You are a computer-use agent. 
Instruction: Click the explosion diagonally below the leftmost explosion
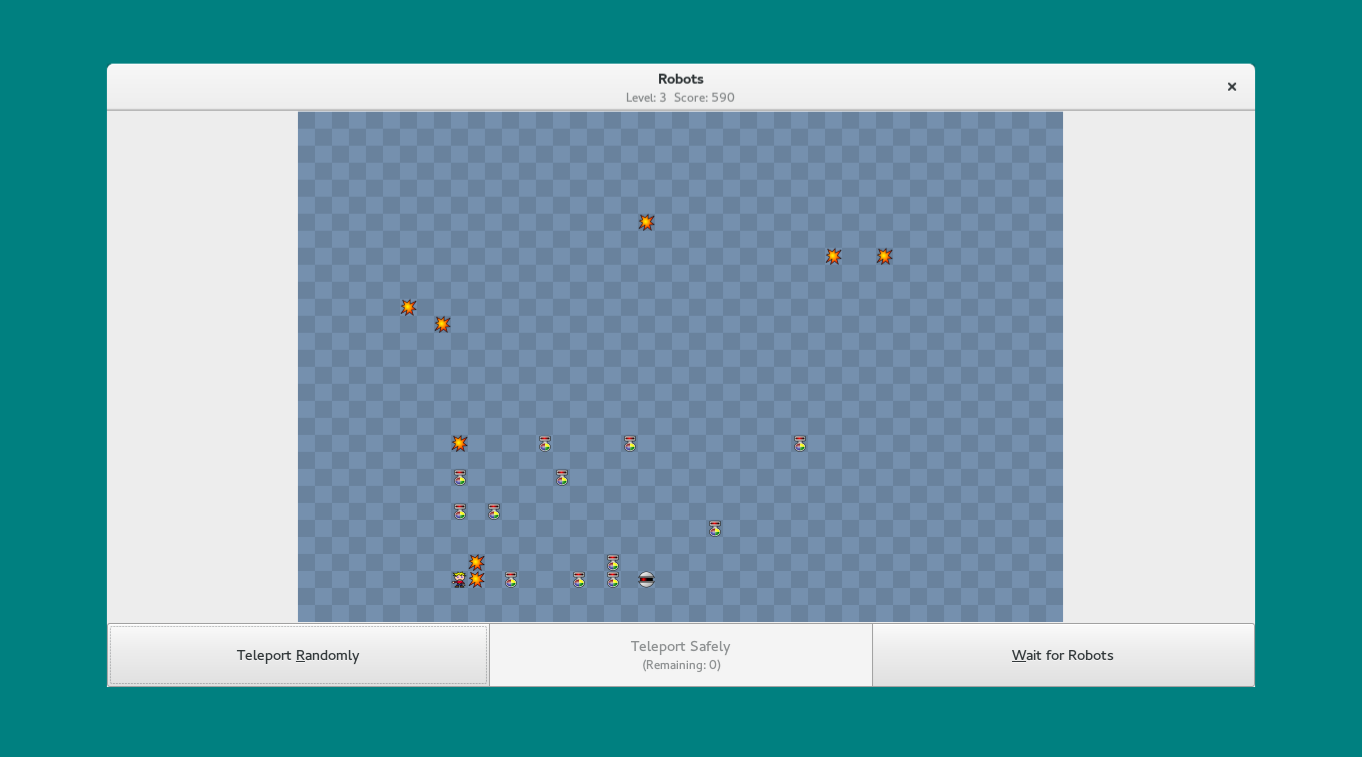[442, 324]
